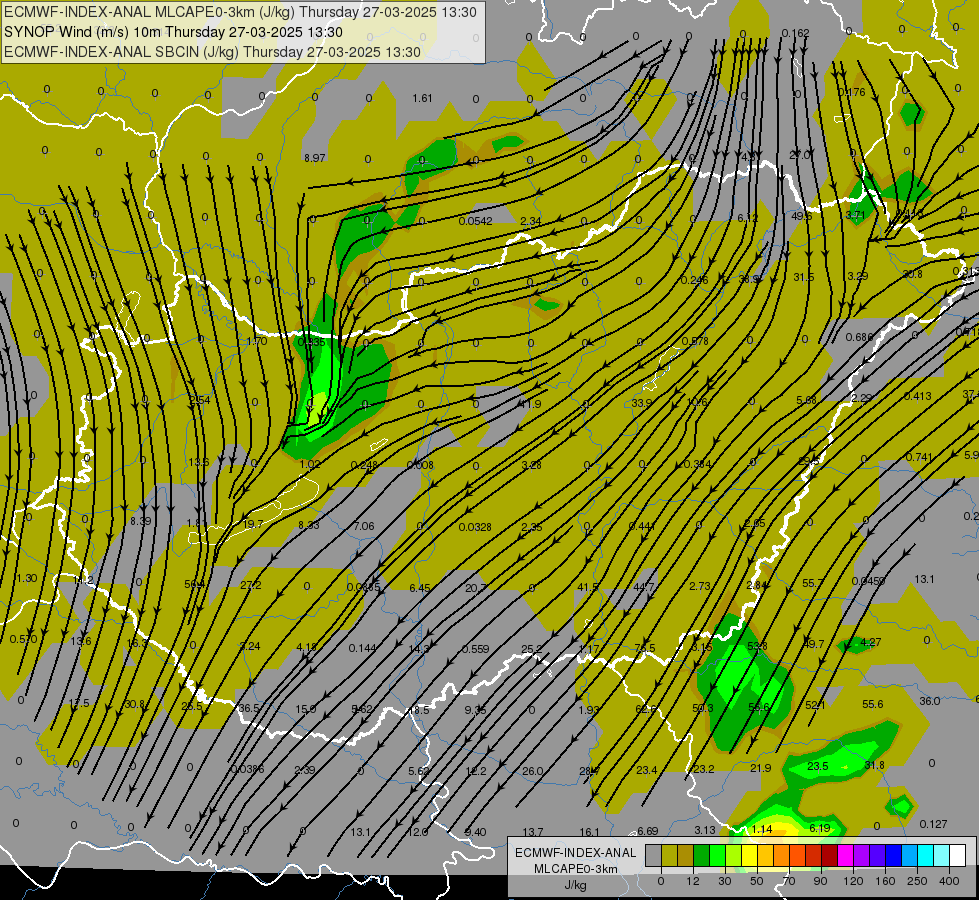979x900 pixels.
Task: Click the map value 16.1
Action: 589,832
